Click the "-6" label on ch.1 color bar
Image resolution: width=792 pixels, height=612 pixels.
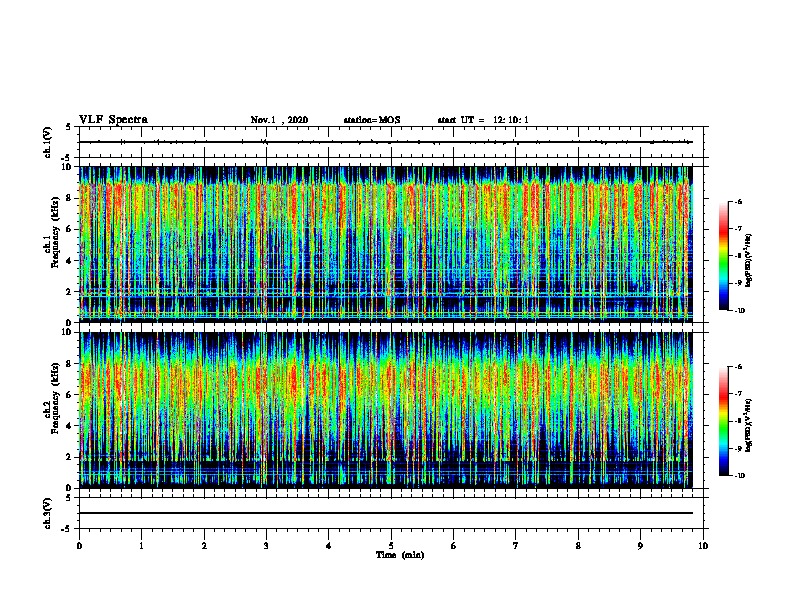(738, 201)
